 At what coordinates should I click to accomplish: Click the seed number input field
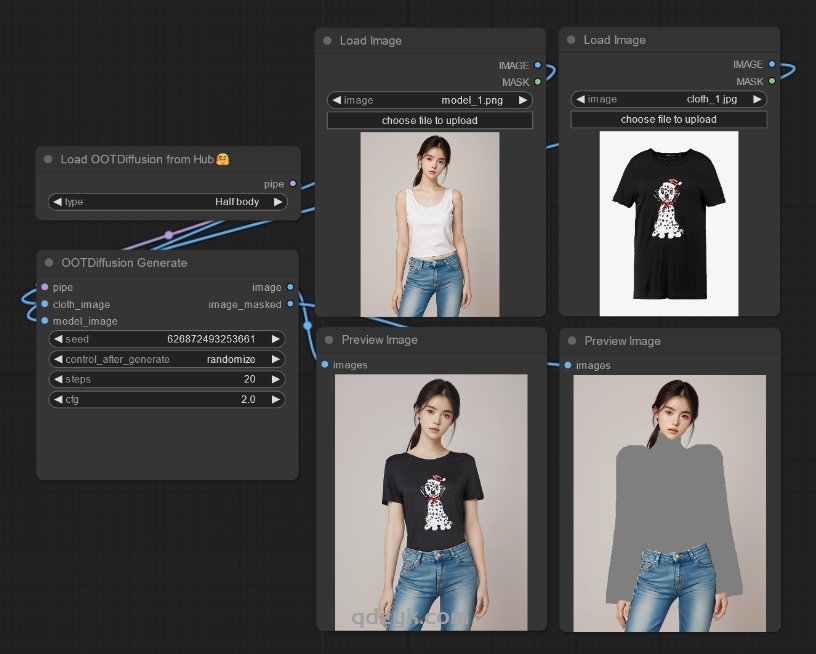(167, 339)
